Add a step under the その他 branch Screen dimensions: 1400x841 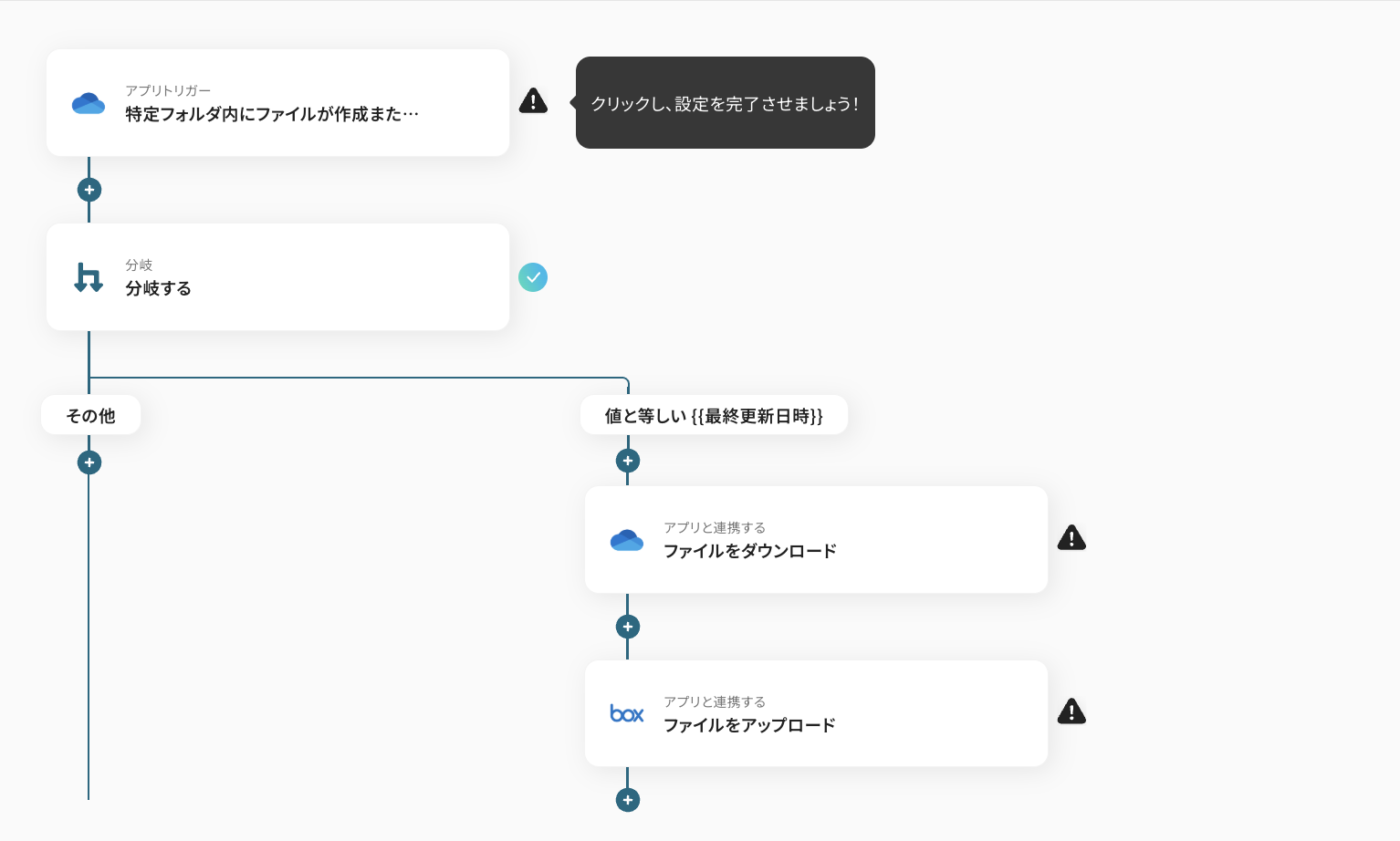[x=89, y=462]
